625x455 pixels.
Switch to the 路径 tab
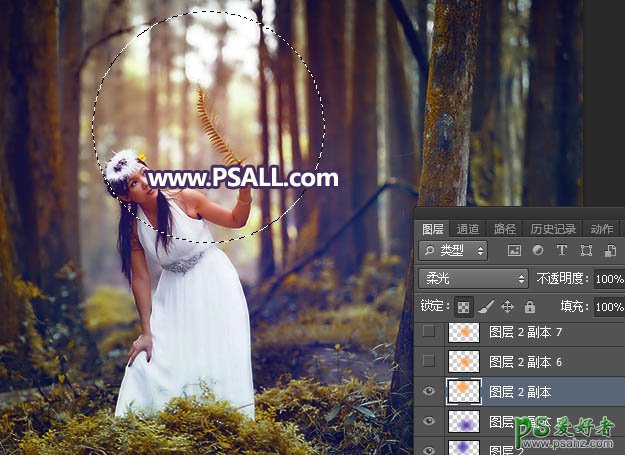[505, 229]
